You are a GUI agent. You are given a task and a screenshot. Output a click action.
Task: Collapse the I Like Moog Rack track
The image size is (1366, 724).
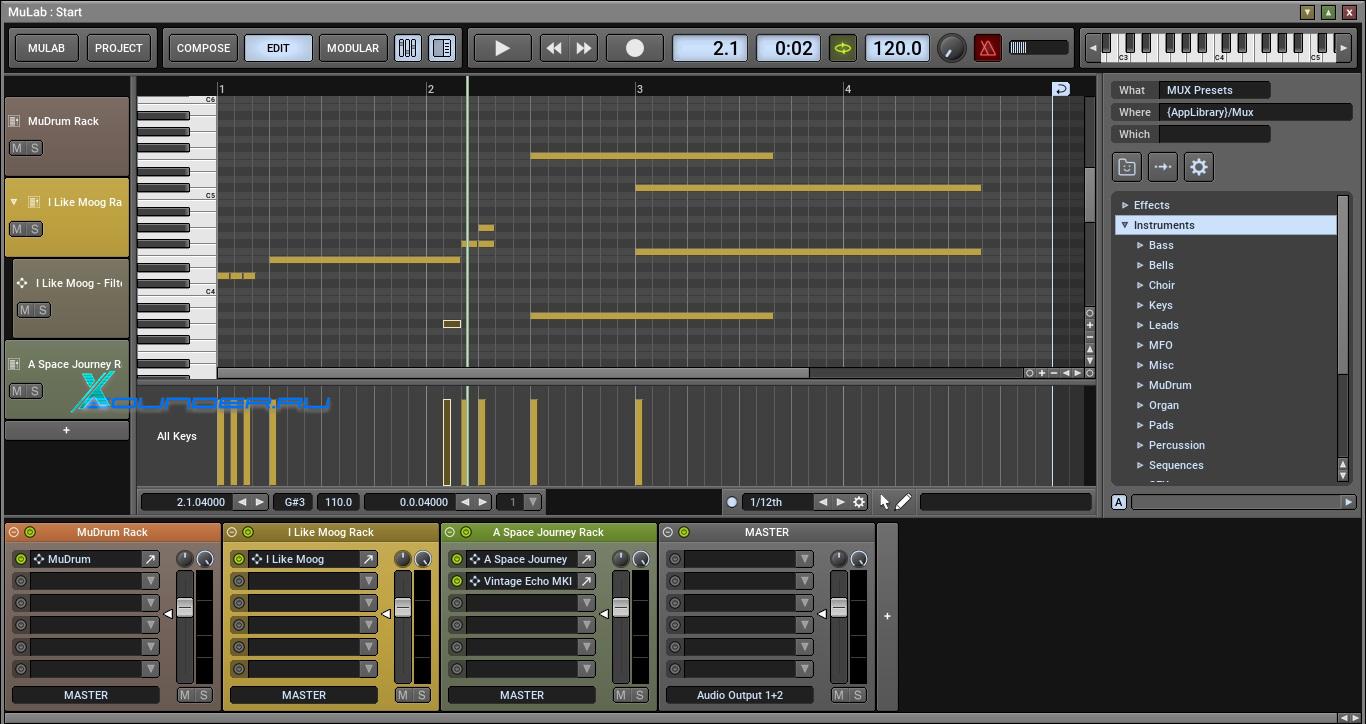coord(14,202)
